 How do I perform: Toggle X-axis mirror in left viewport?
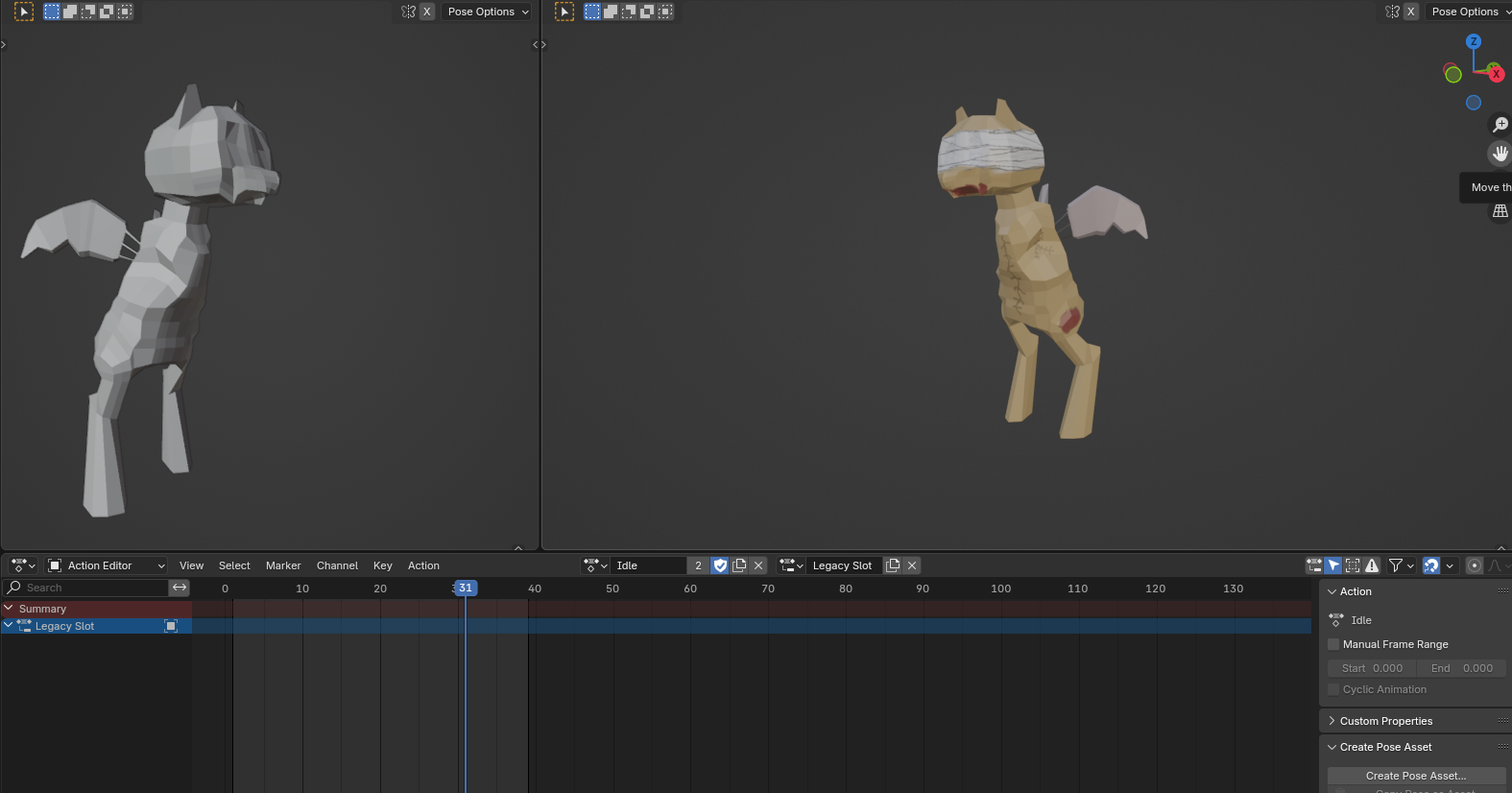point(427,12)
